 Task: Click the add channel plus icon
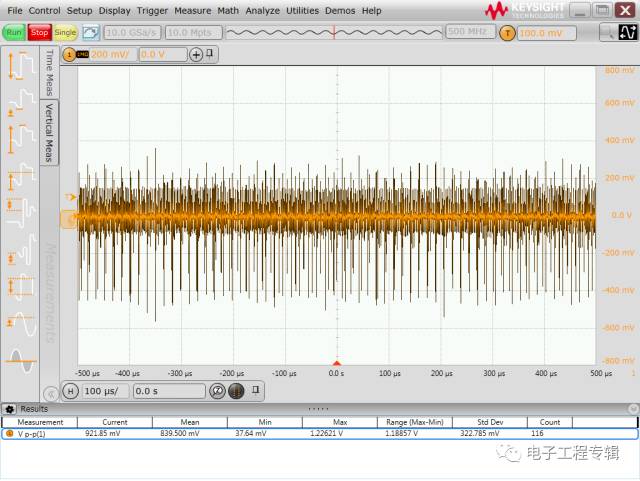(x=196, y=54)
